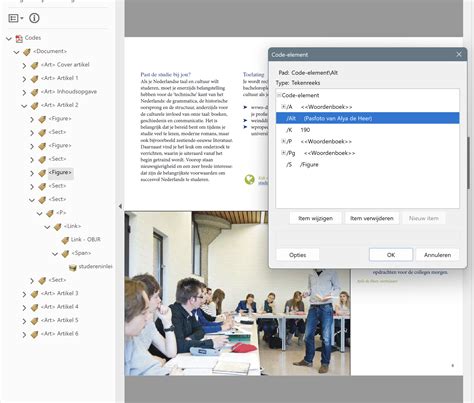The width and height of the screenshot is (474, 403).
Task: Click the Item verwijderen button
Action: coord(372,218)
